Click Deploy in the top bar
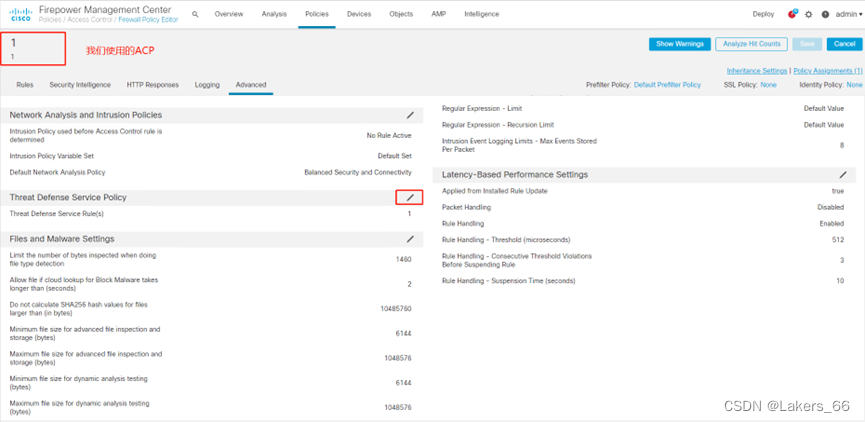Screen dimensions: 865x422 coord(763,14)
